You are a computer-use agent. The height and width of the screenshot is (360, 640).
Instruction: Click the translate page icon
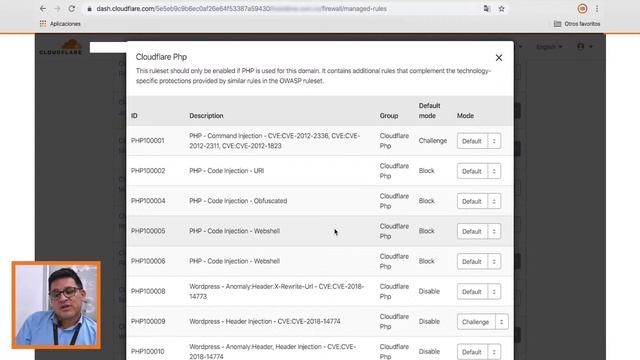click(x=487, y=9)
